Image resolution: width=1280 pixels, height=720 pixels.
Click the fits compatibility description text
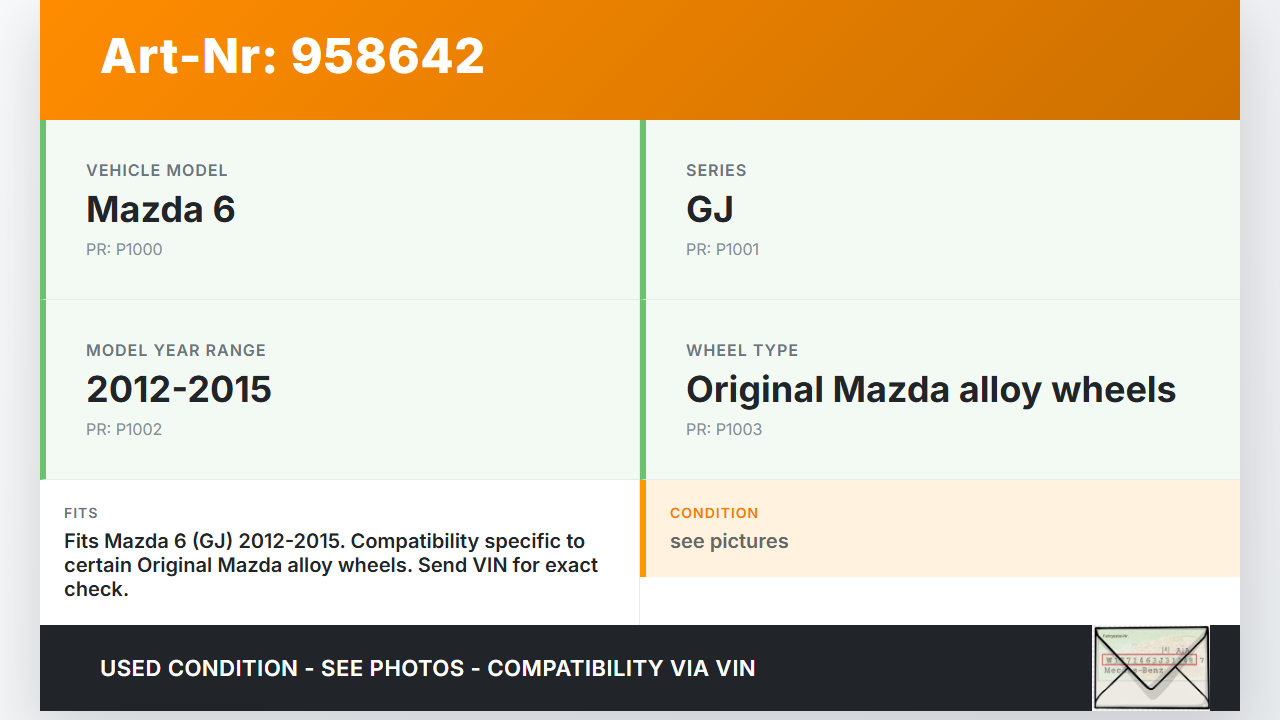coord(330,565)
